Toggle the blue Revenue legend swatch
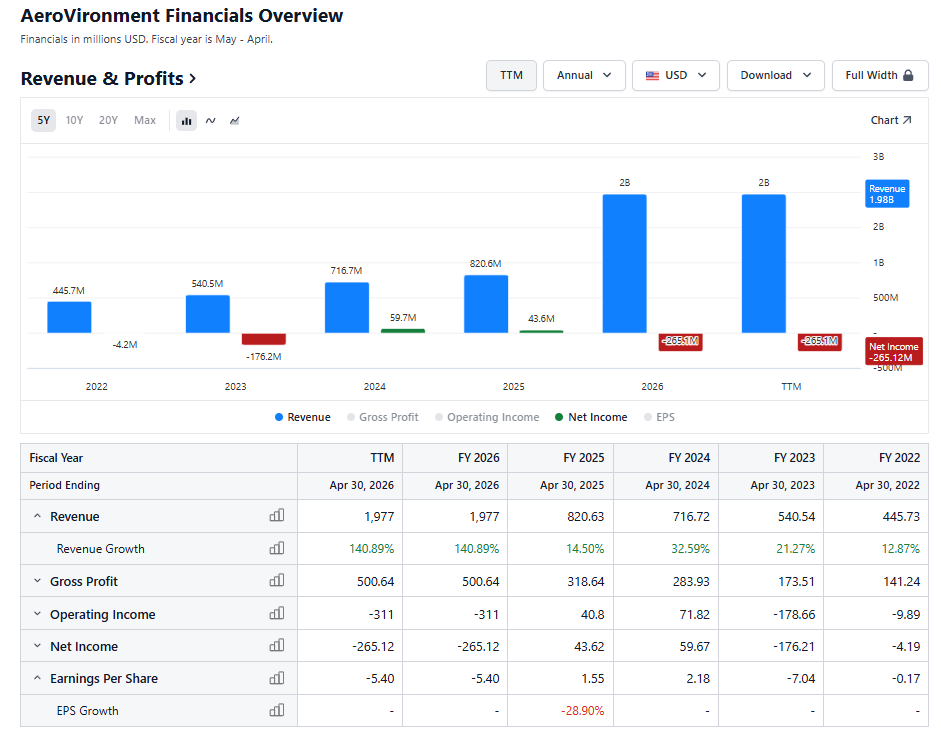 click(x=278, y=417)
